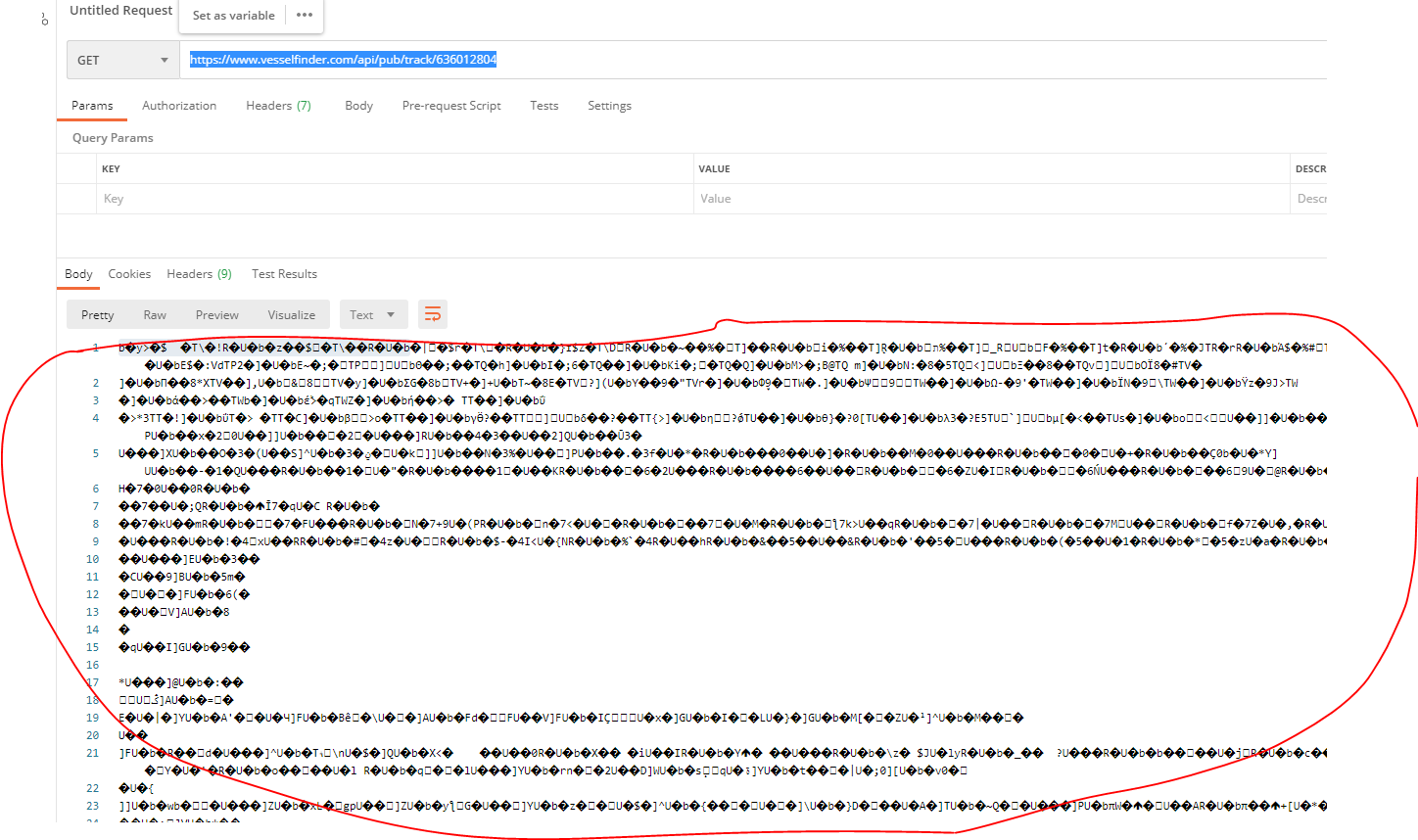Click the Query Params heading
1418x840 pixels.
point(113,138)
